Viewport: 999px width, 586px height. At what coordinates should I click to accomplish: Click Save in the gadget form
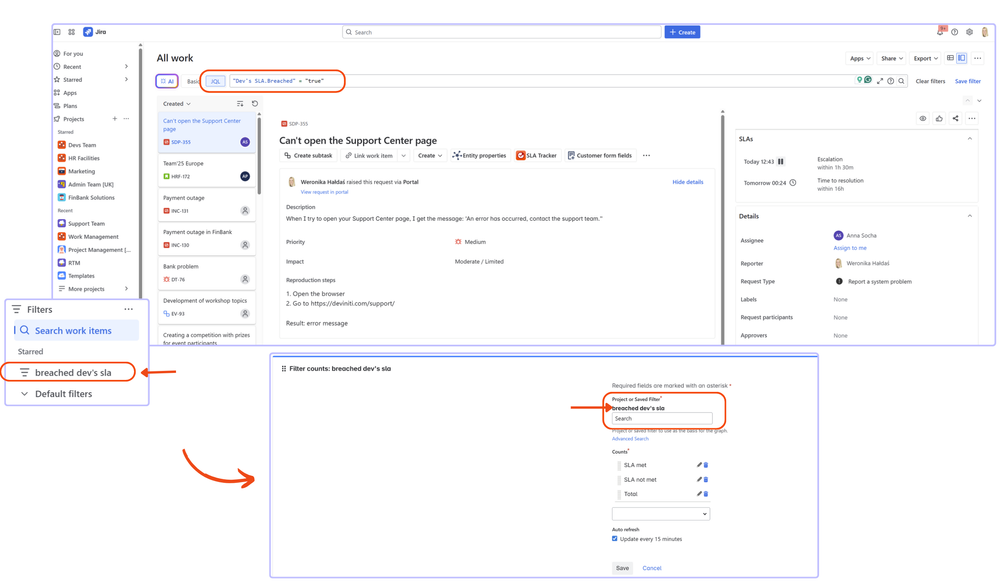[622, 568]
